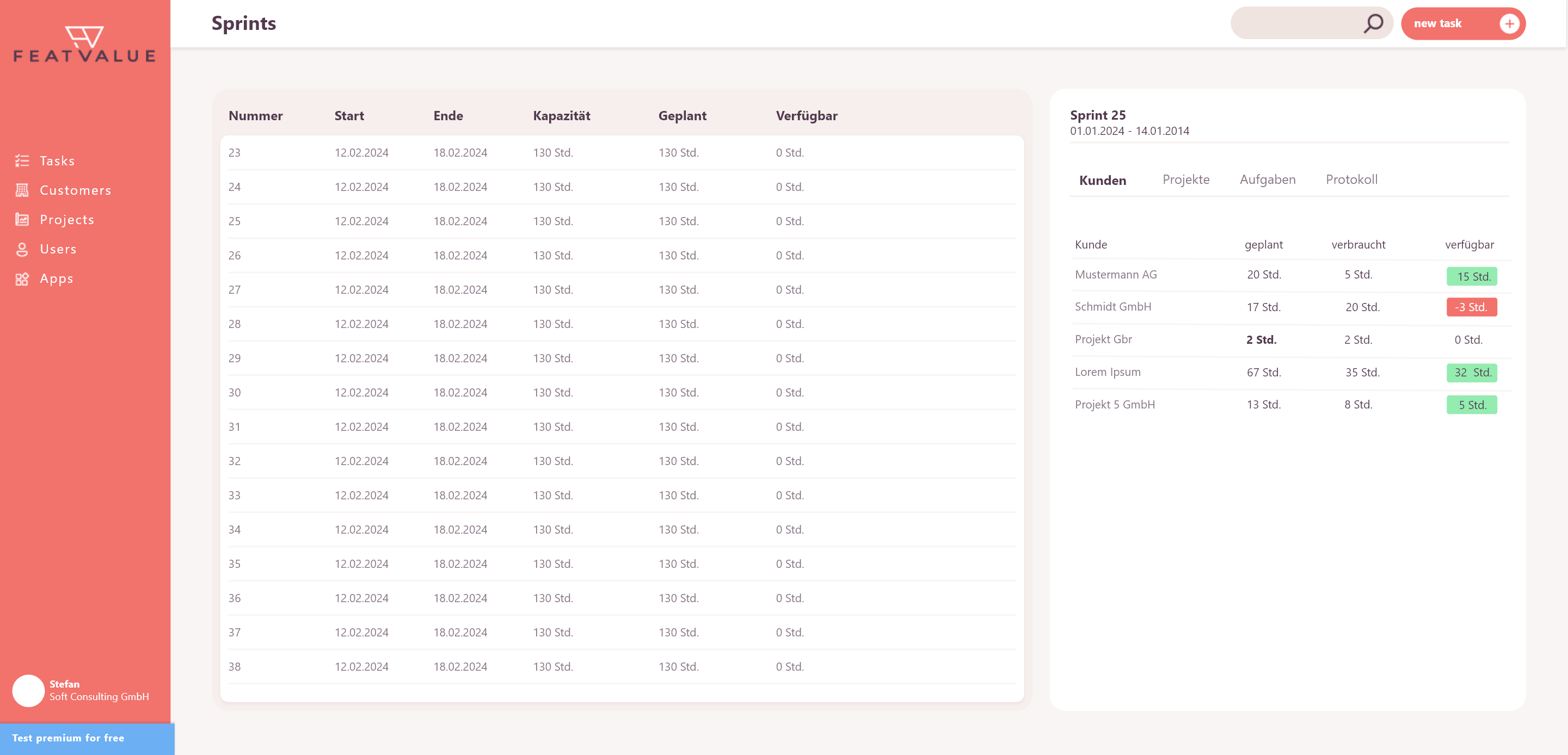
Task: Click the green 15 Std. badge
Action: pos(1471,276)
